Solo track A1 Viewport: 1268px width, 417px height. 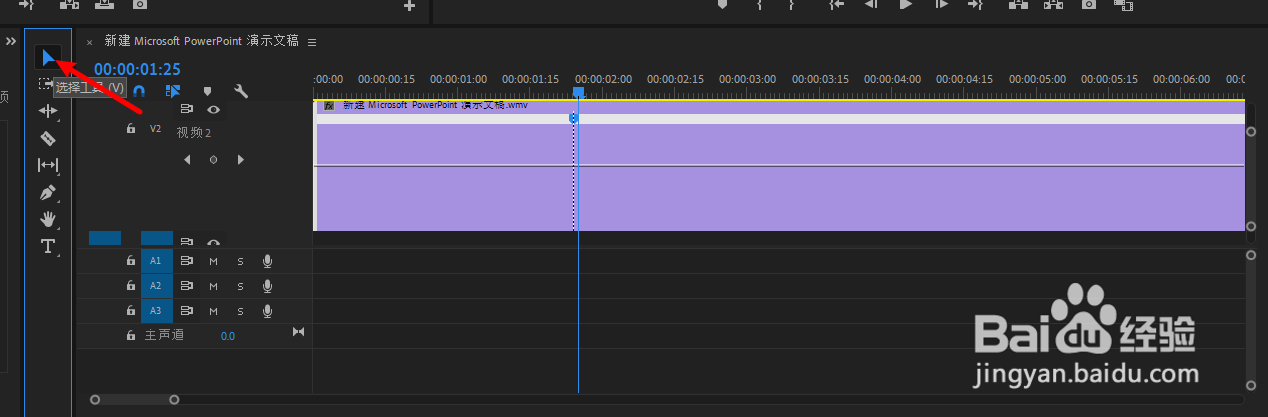click(240, 260)
